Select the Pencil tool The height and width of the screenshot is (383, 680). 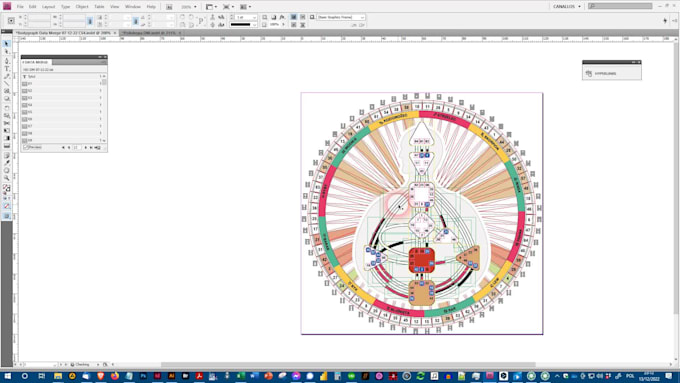point(7,76)
